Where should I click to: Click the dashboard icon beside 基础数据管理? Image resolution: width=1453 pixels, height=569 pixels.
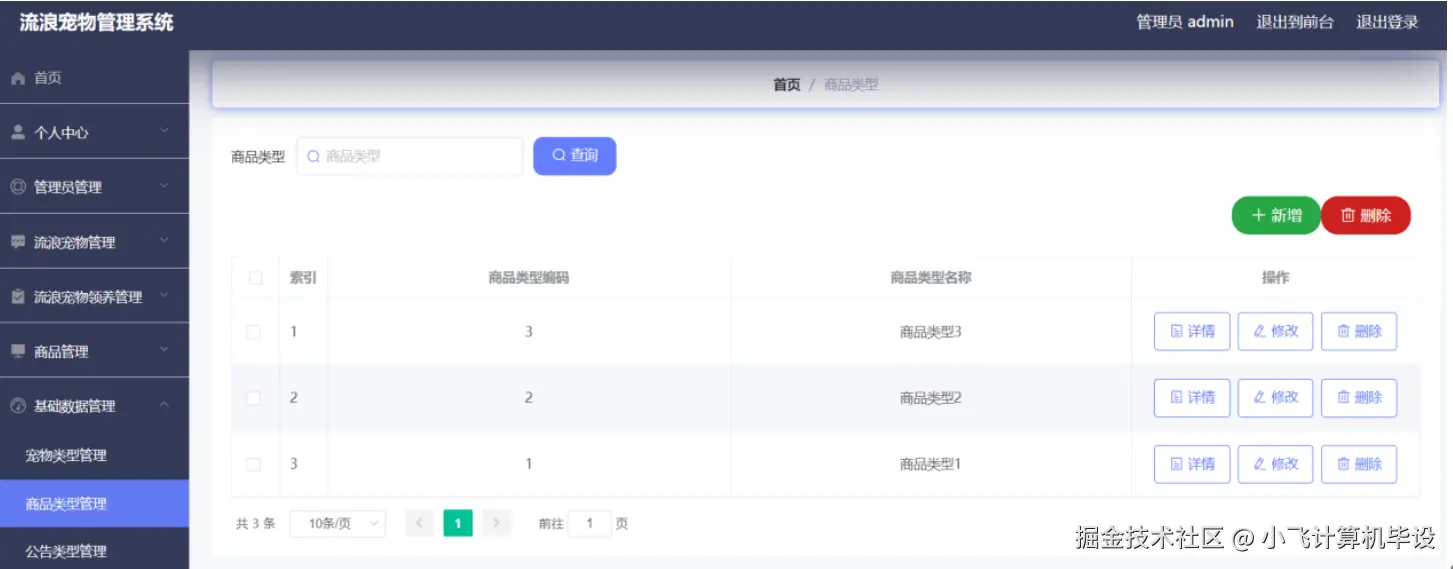click(18, 406)
